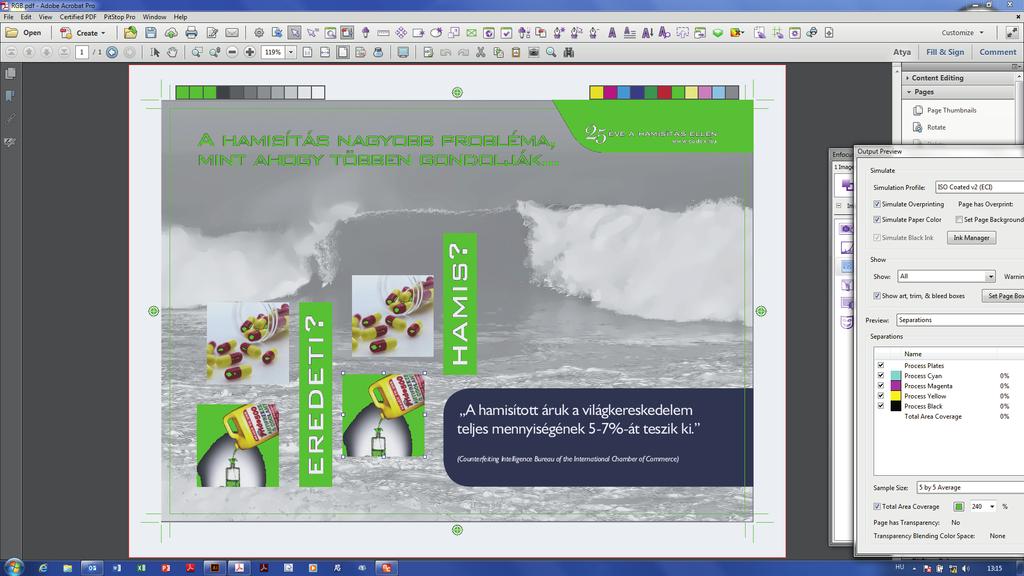Uncheck the Process Black separation checkbox
Image resolution: width=1024 pixels, height=576 pixels.
pos(881,406)
